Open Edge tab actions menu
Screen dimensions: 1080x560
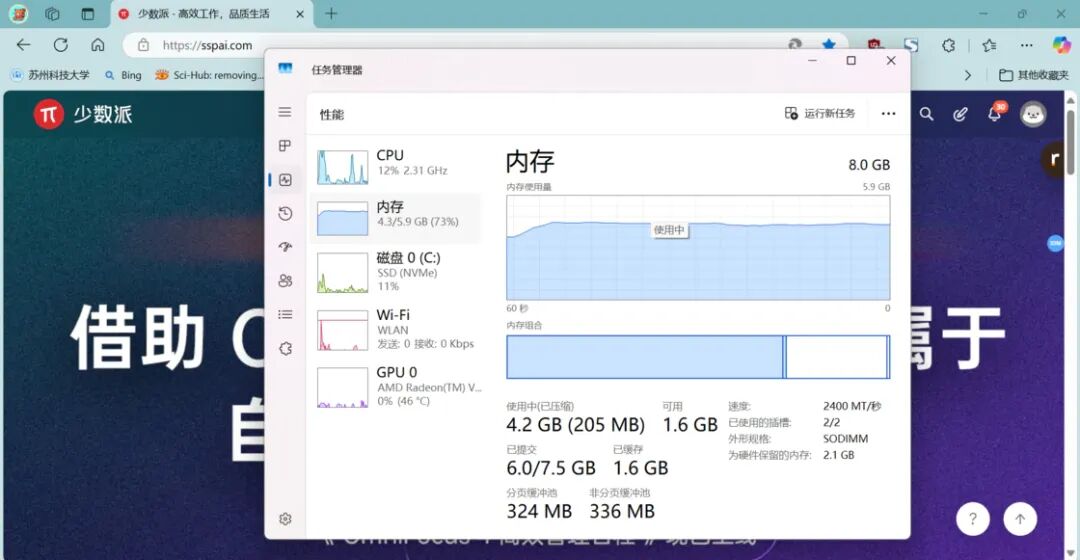point(87,14)
